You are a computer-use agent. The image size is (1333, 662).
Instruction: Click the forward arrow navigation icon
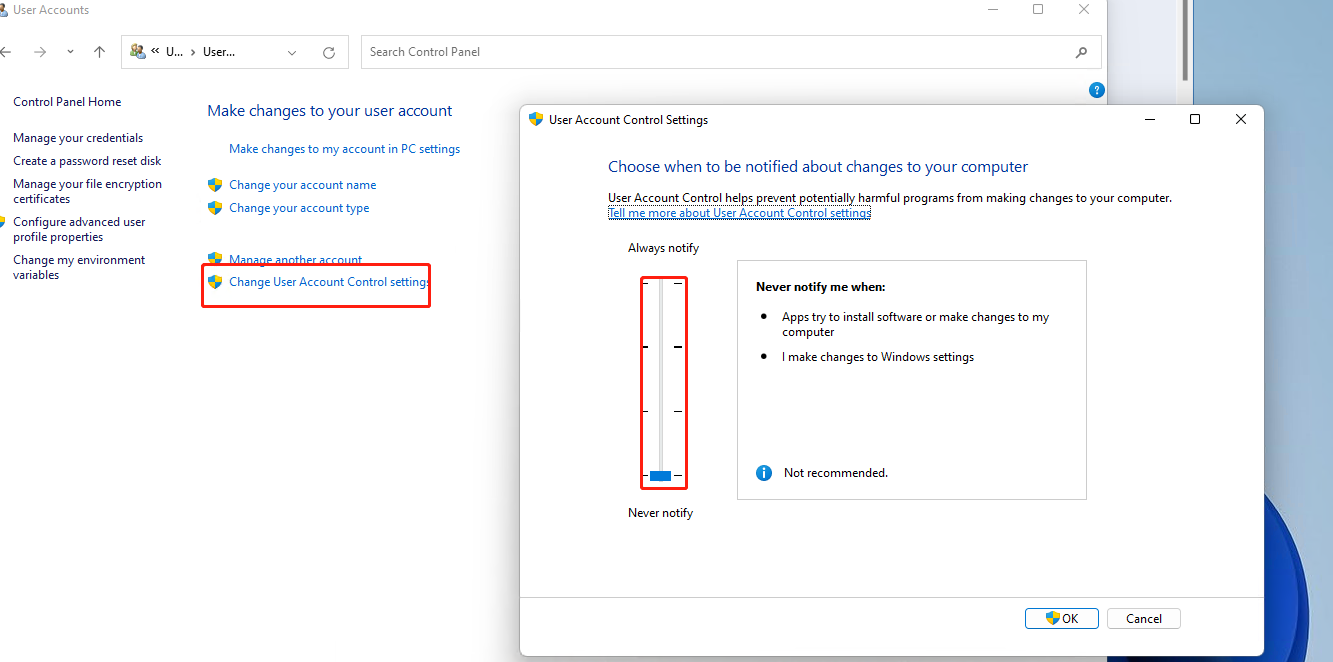[40, 52]
